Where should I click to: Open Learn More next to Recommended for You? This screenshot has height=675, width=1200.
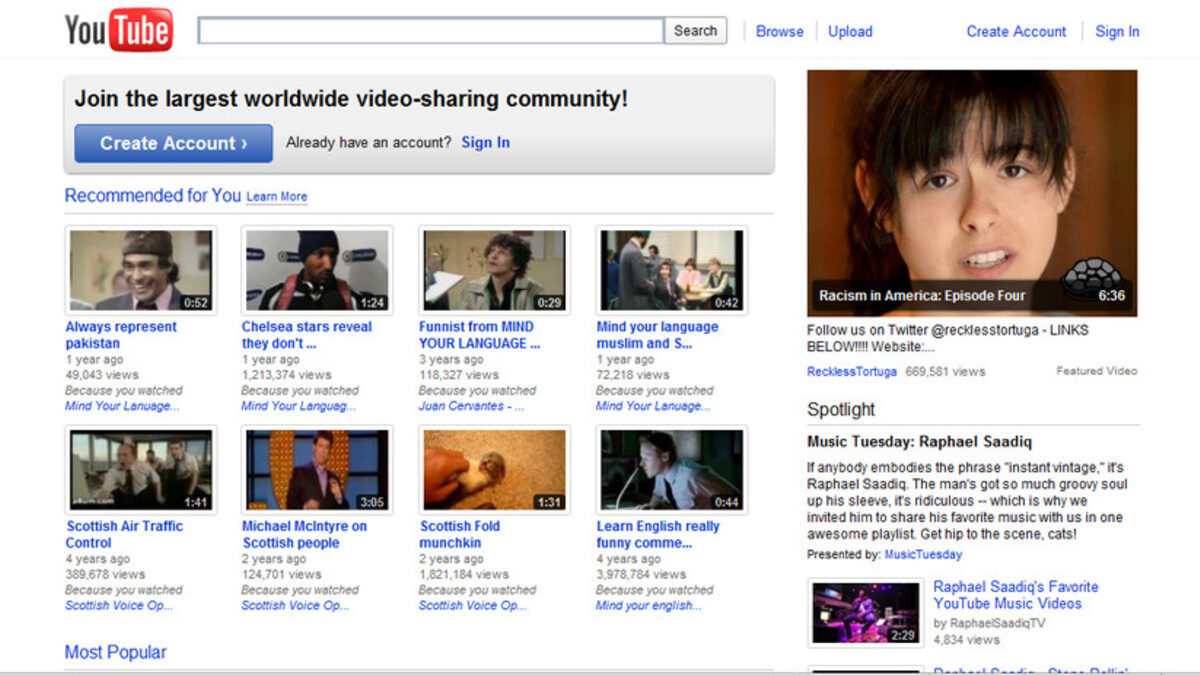click(x=277, y=197)
